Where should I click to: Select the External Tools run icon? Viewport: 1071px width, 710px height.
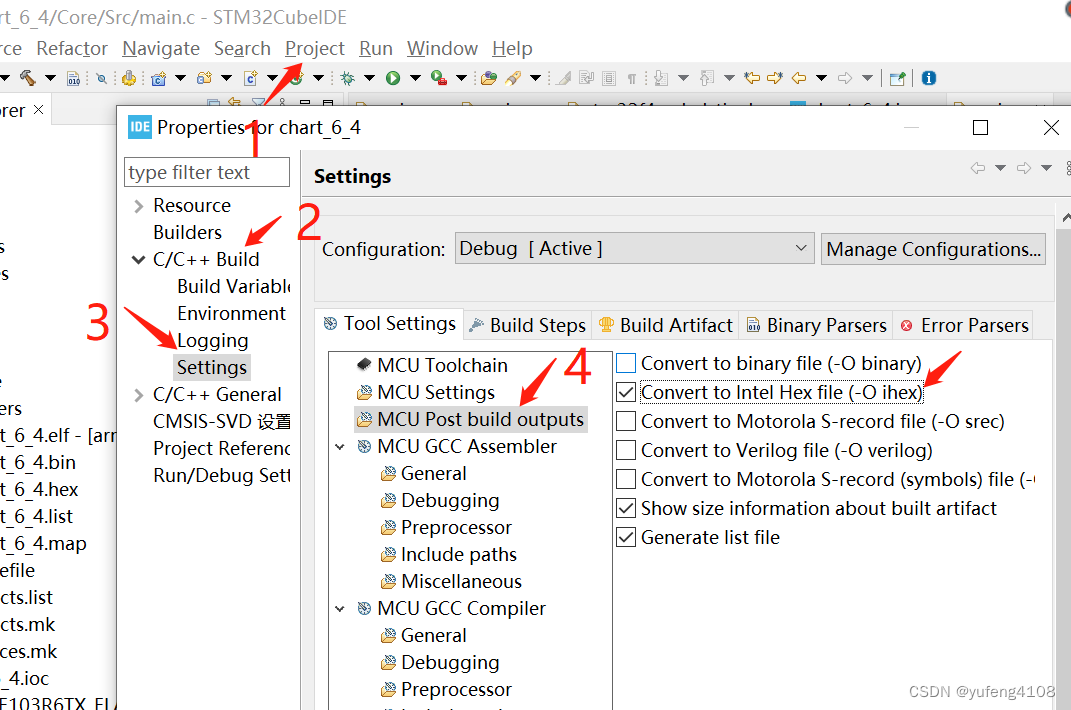438,77
